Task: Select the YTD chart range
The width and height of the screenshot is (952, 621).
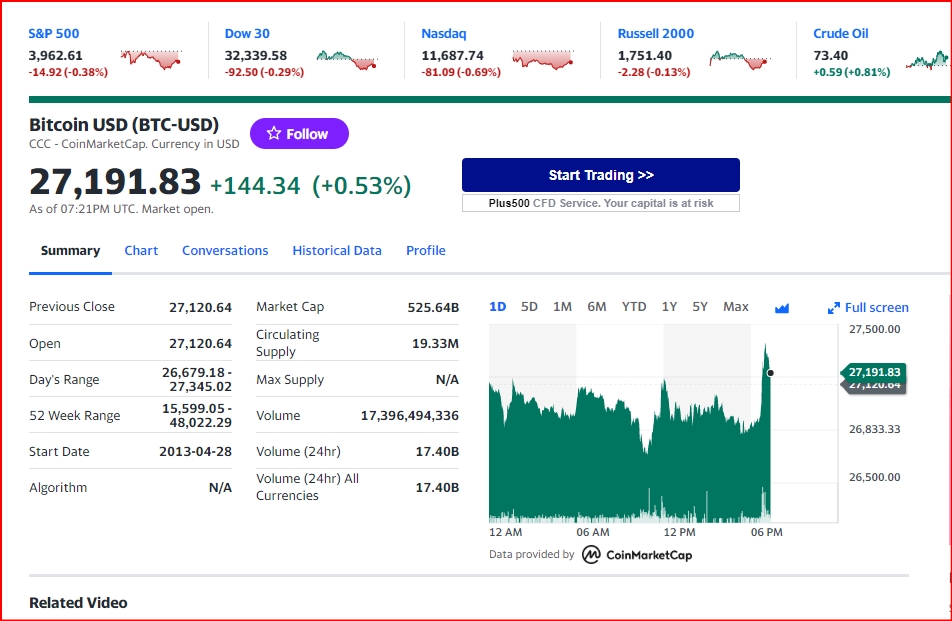Action: coord(634,307)
